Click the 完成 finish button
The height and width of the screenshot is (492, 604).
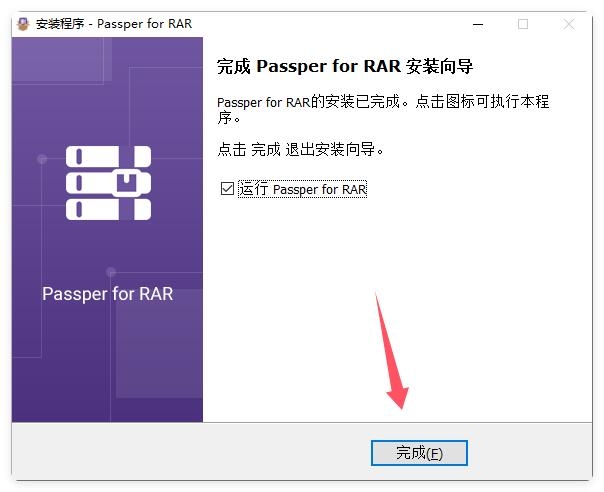click(x=419, y=453)
